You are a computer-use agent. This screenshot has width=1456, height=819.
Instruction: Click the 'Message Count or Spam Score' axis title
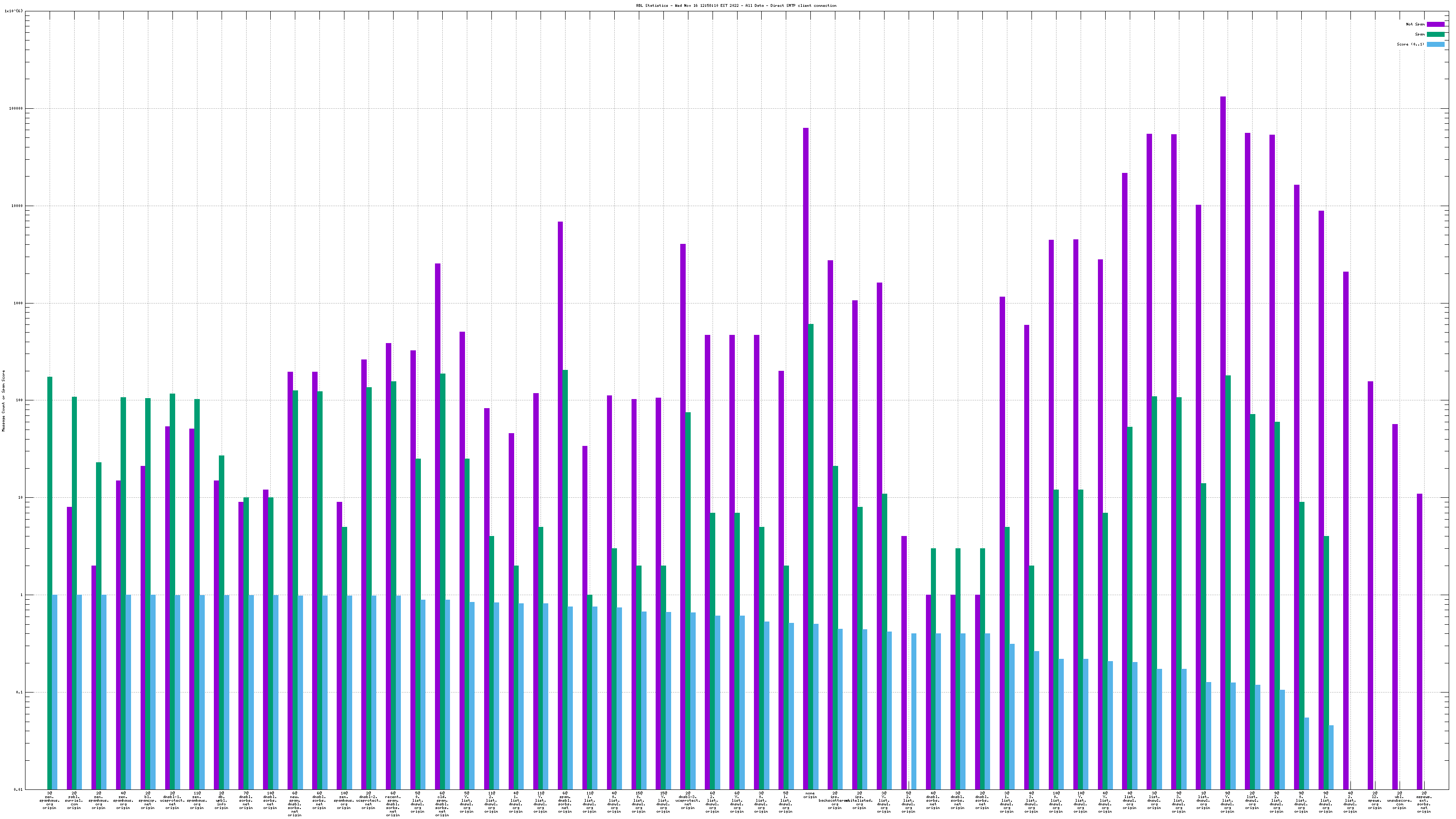3,401
